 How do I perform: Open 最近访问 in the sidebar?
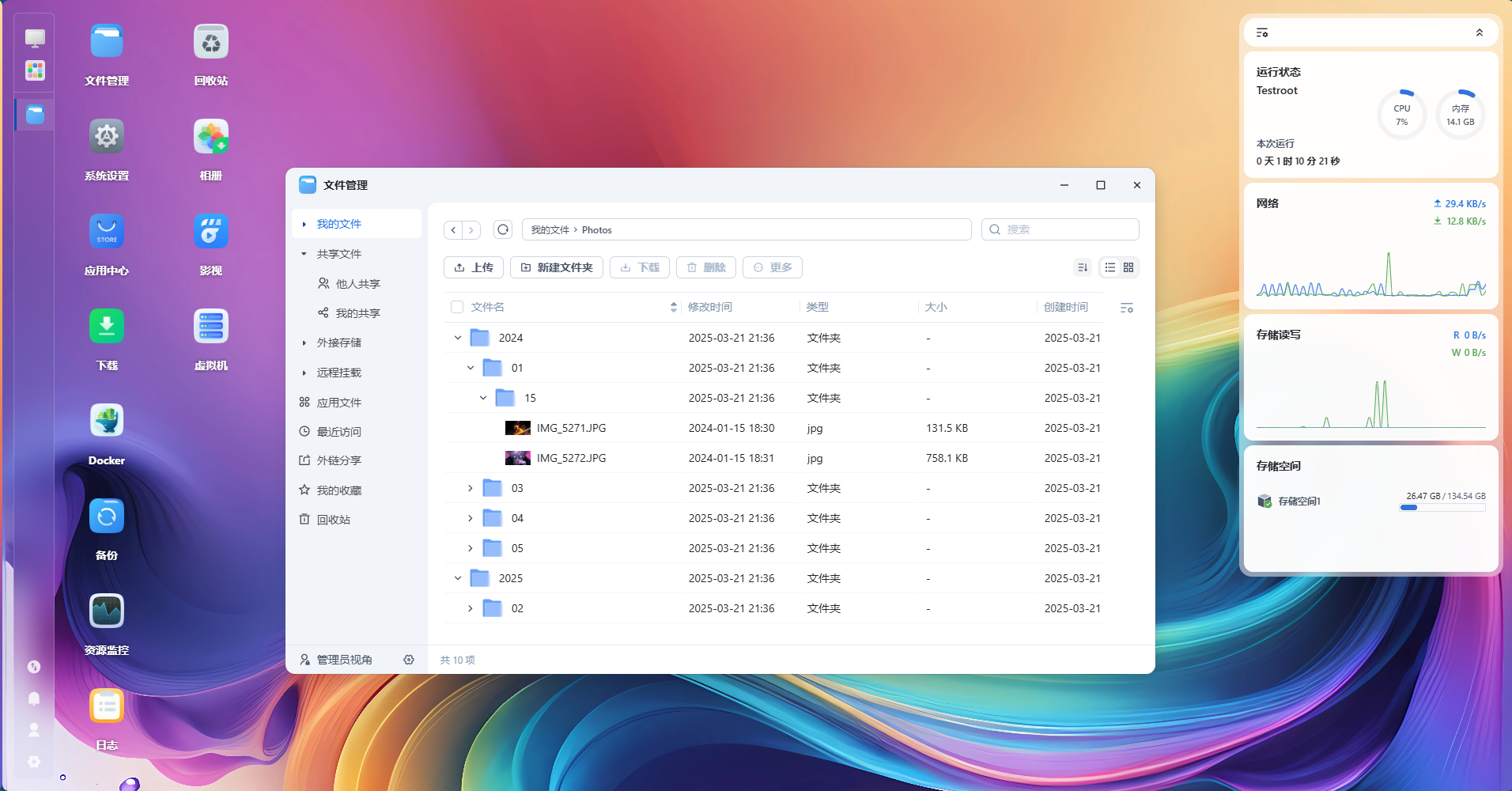(x=357, y=432)
